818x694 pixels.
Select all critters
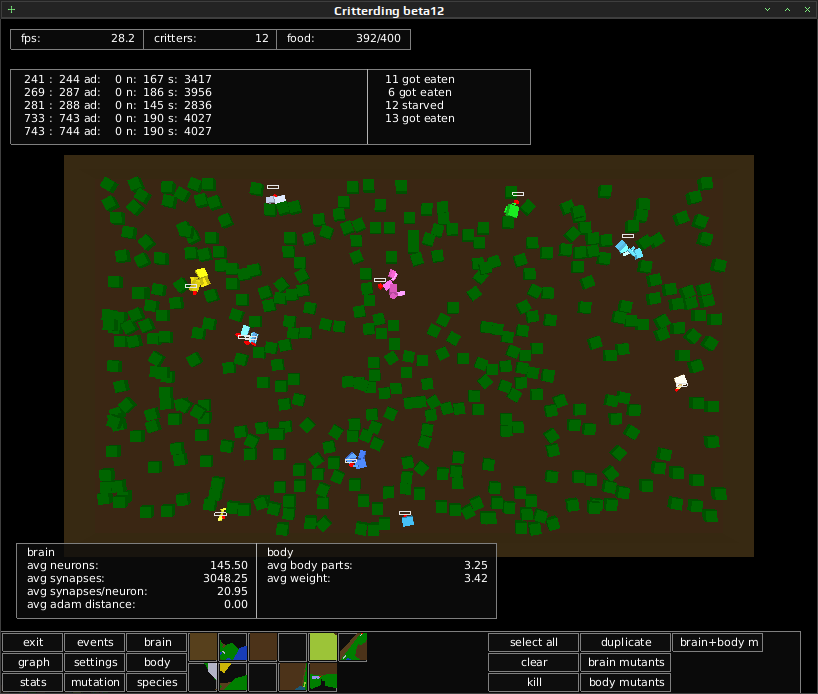(x=534, y=642)
